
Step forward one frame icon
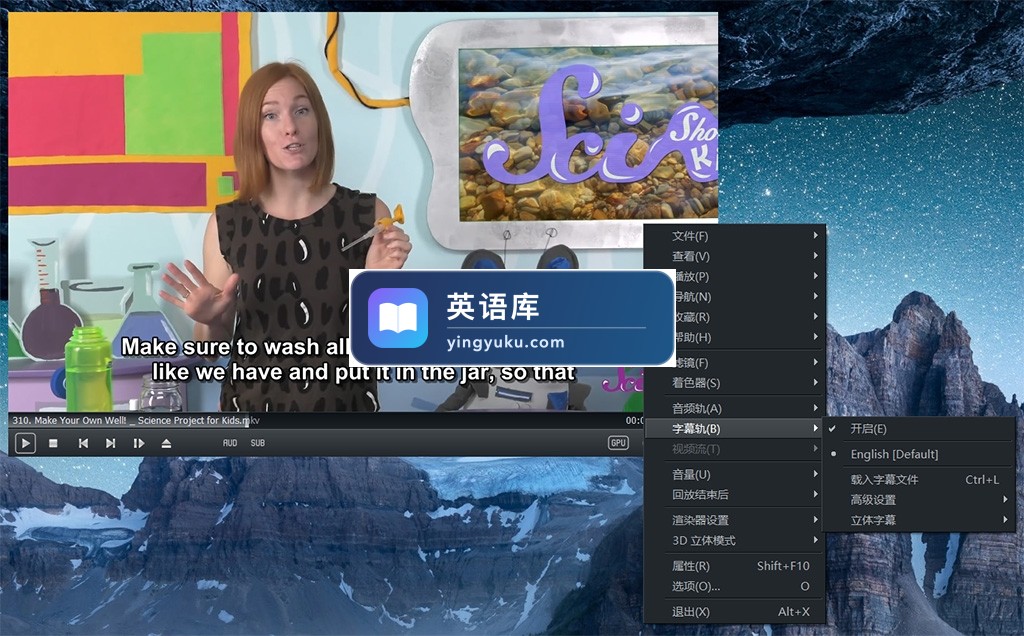(138, 443)
